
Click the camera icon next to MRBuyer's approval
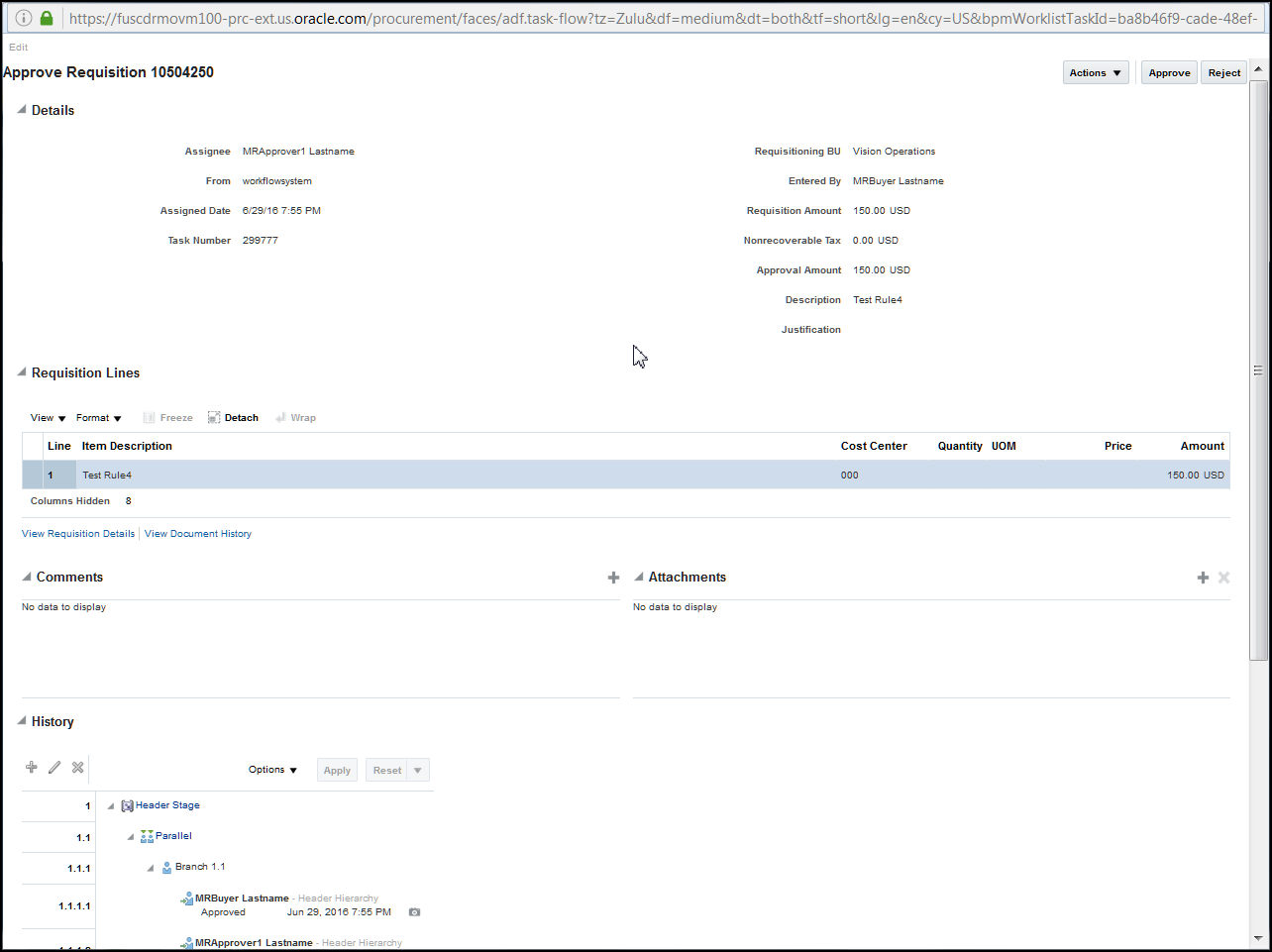(414, 911)
